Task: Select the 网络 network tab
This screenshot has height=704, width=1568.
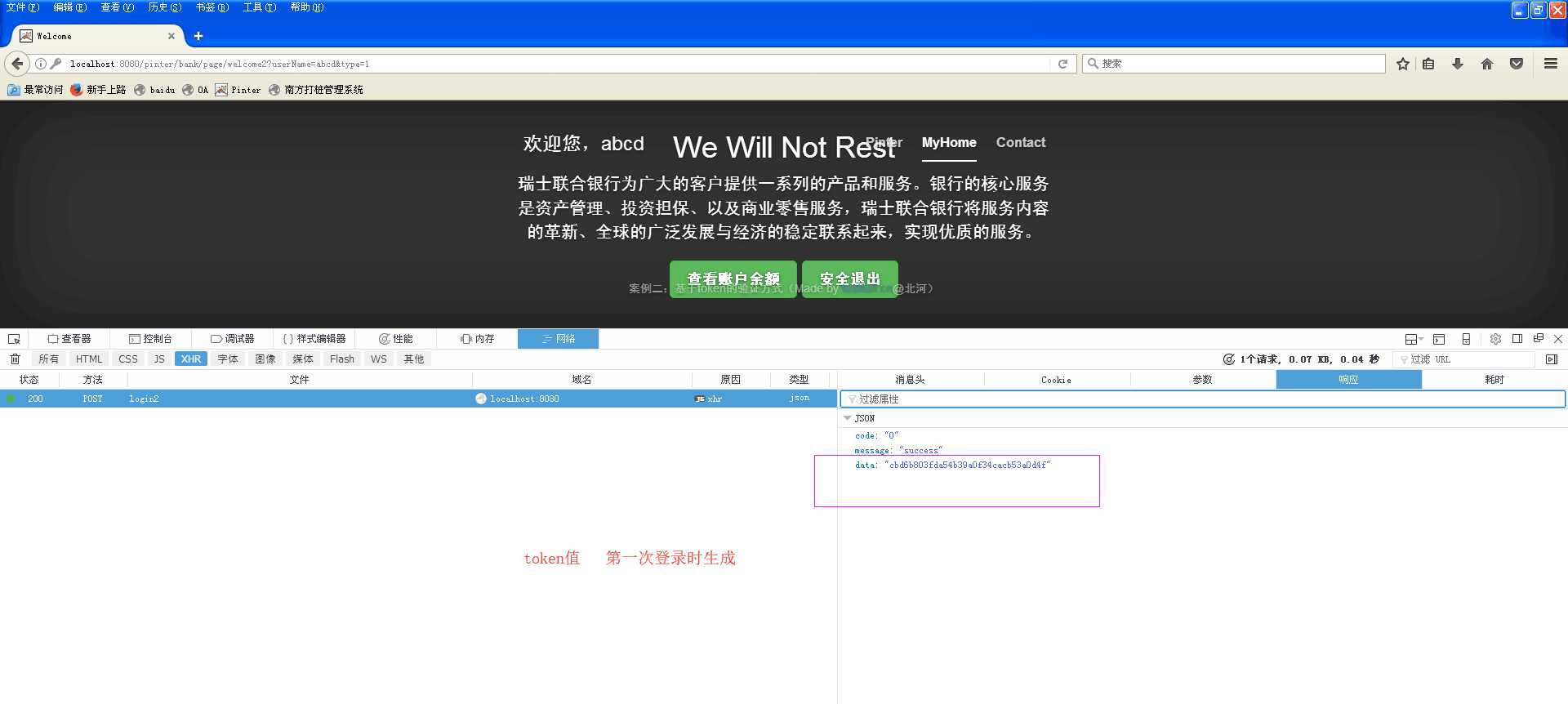Action: 559,339
